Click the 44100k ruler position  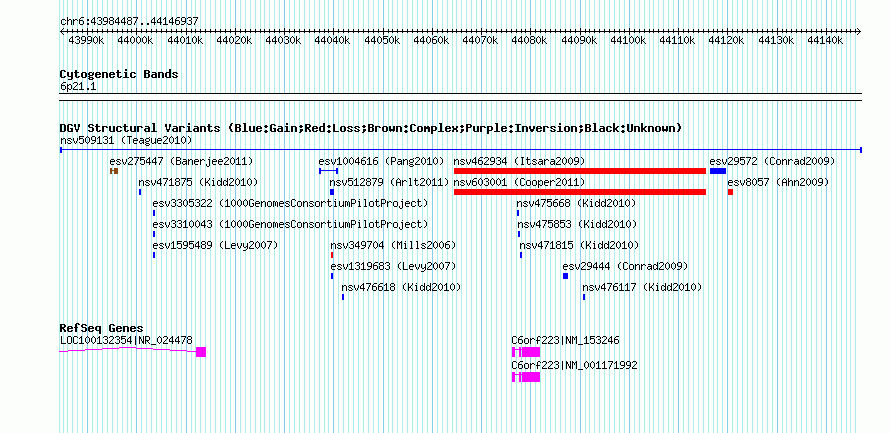point(628,40)
